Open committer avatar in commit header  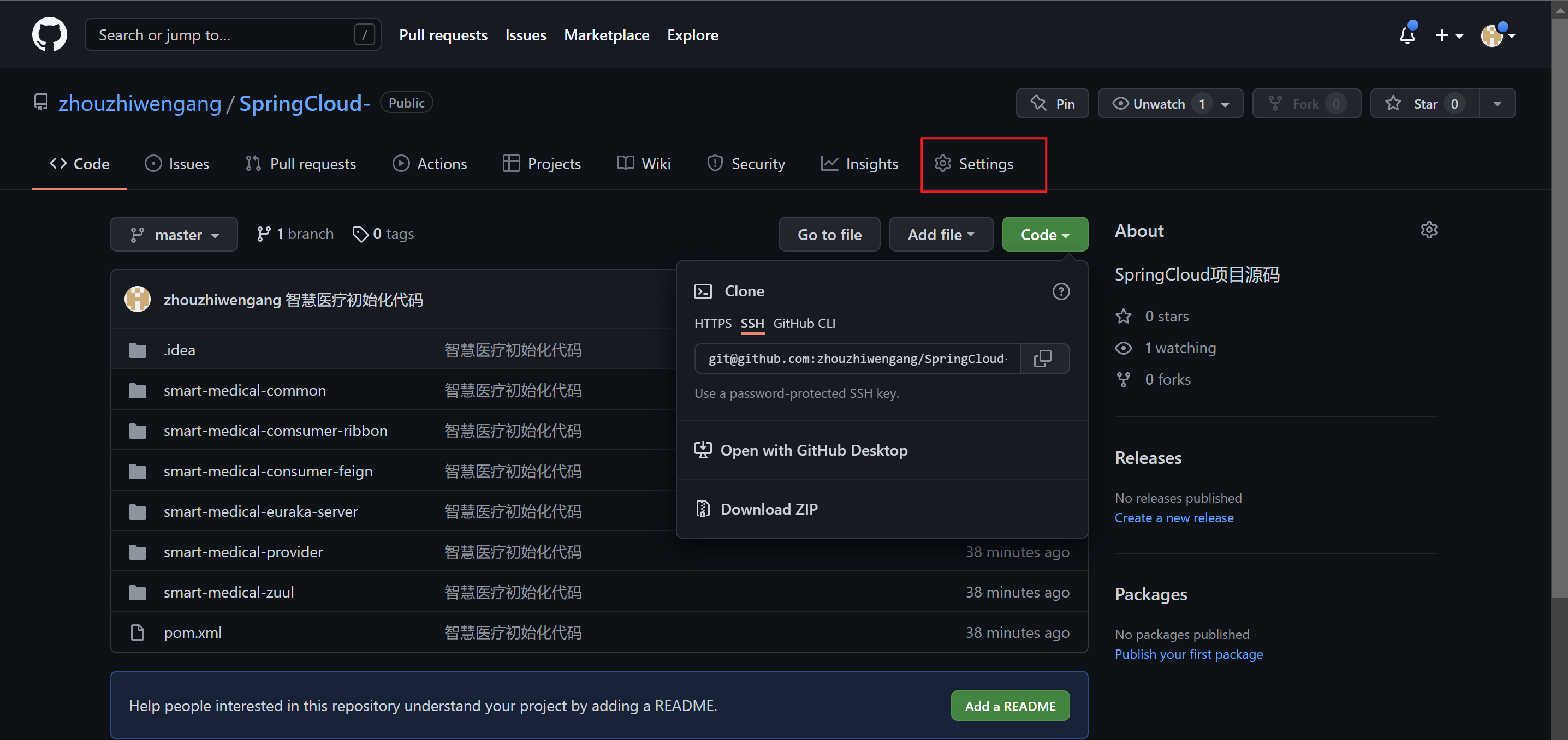[138, 300]
